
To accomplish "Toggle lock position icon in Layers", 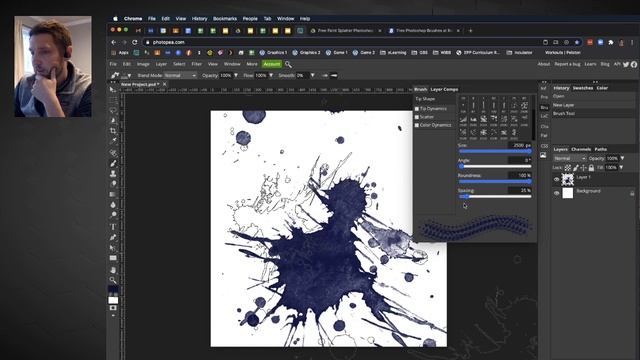I will 583,168.
